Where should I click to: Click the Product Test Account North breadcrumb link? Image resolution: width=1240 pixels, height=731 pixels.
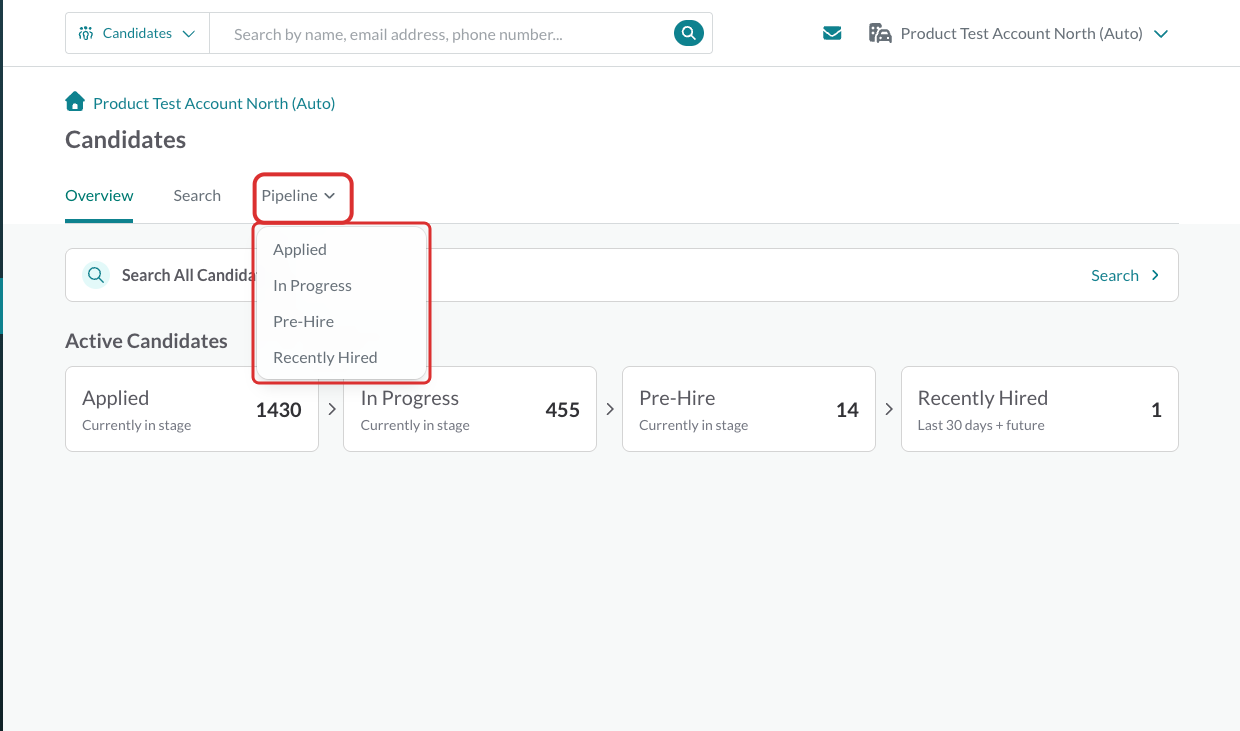click(x=214, y=103)
